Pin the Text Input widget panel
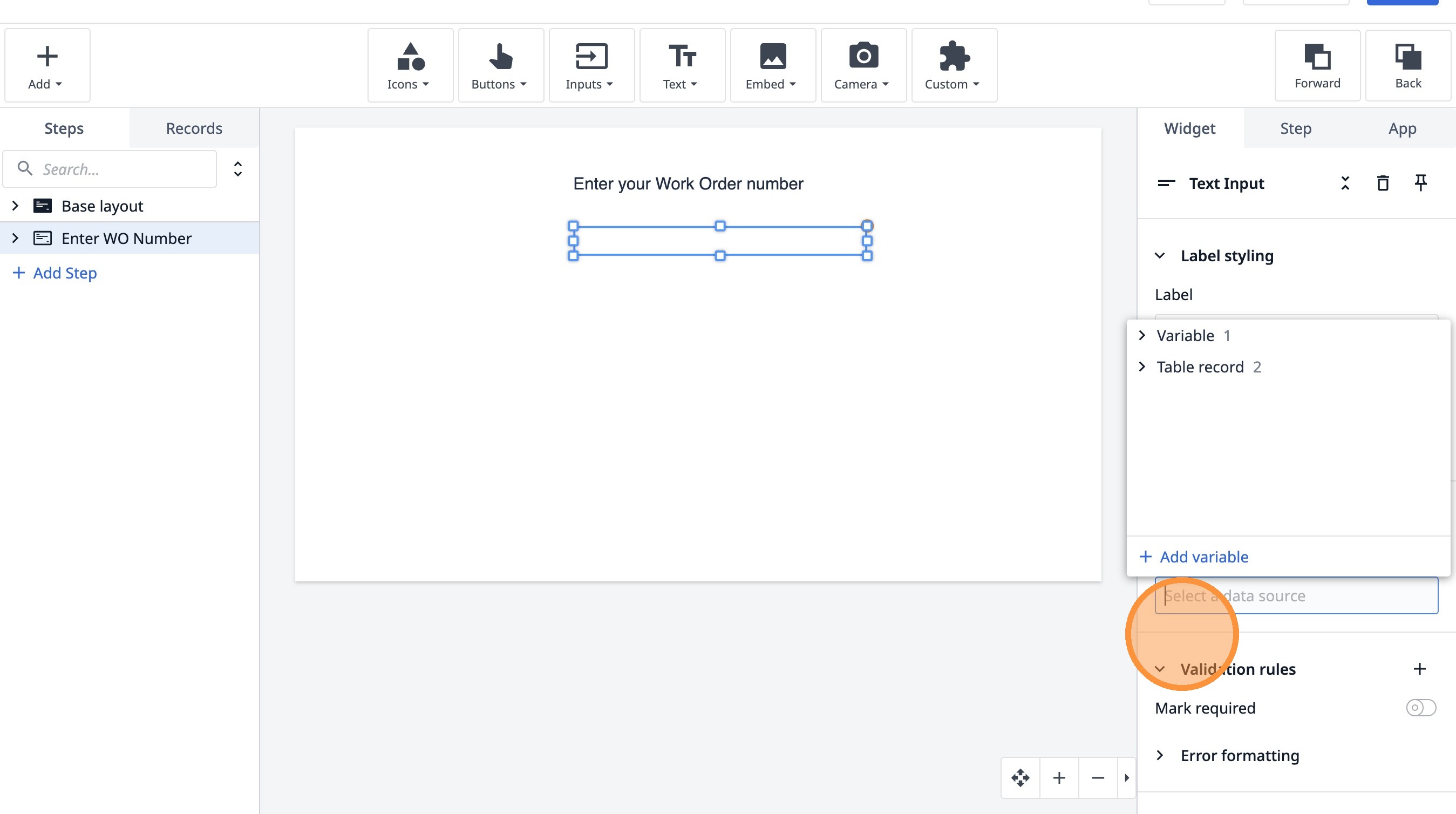The height and width of the screenshot is (814, 1456). 1420,183
